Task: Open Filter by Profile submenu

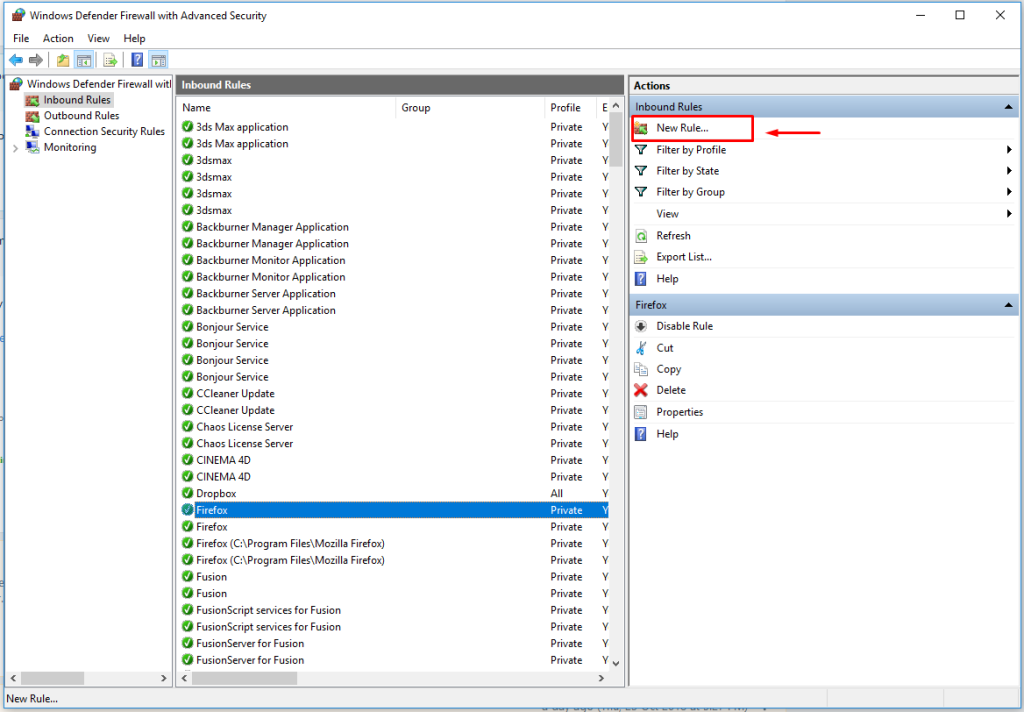Action: tap(691, 150)
